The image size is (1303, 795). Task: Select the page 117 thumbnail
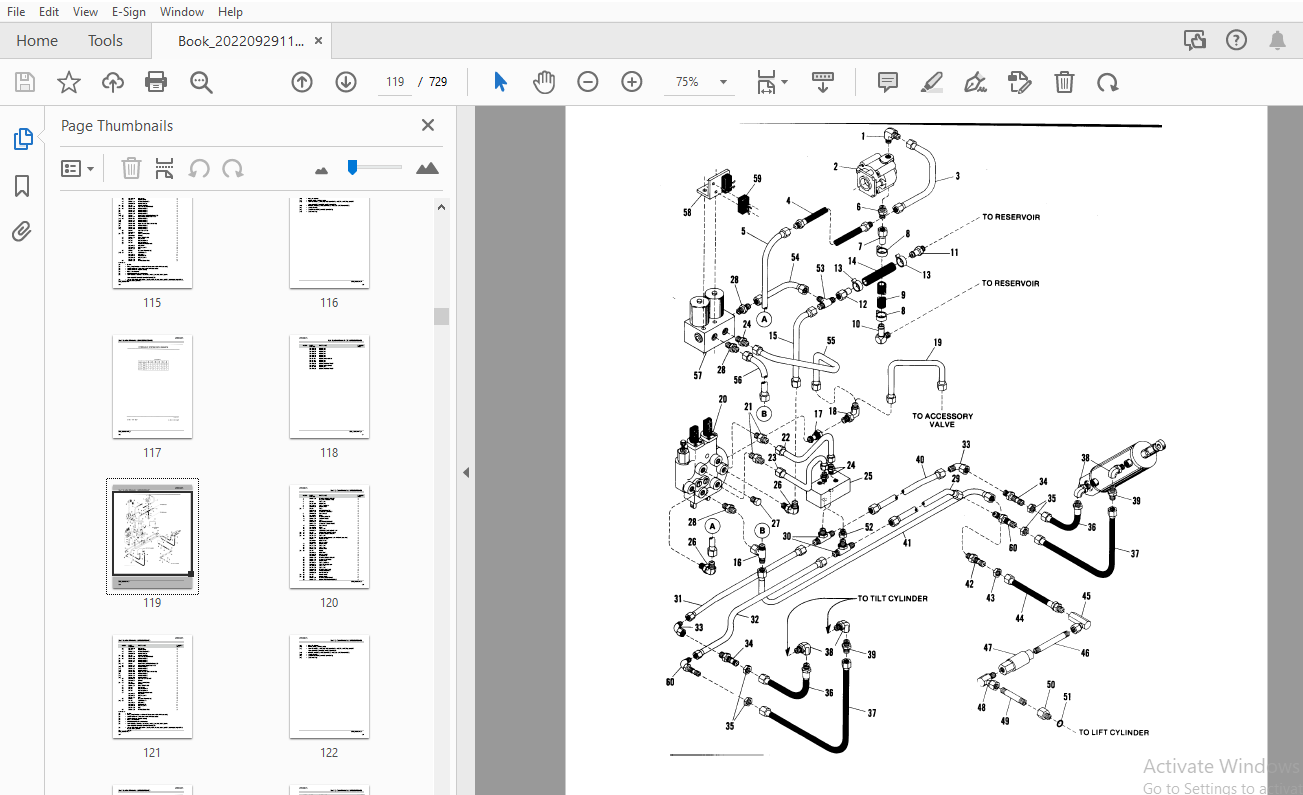[152, 386]
